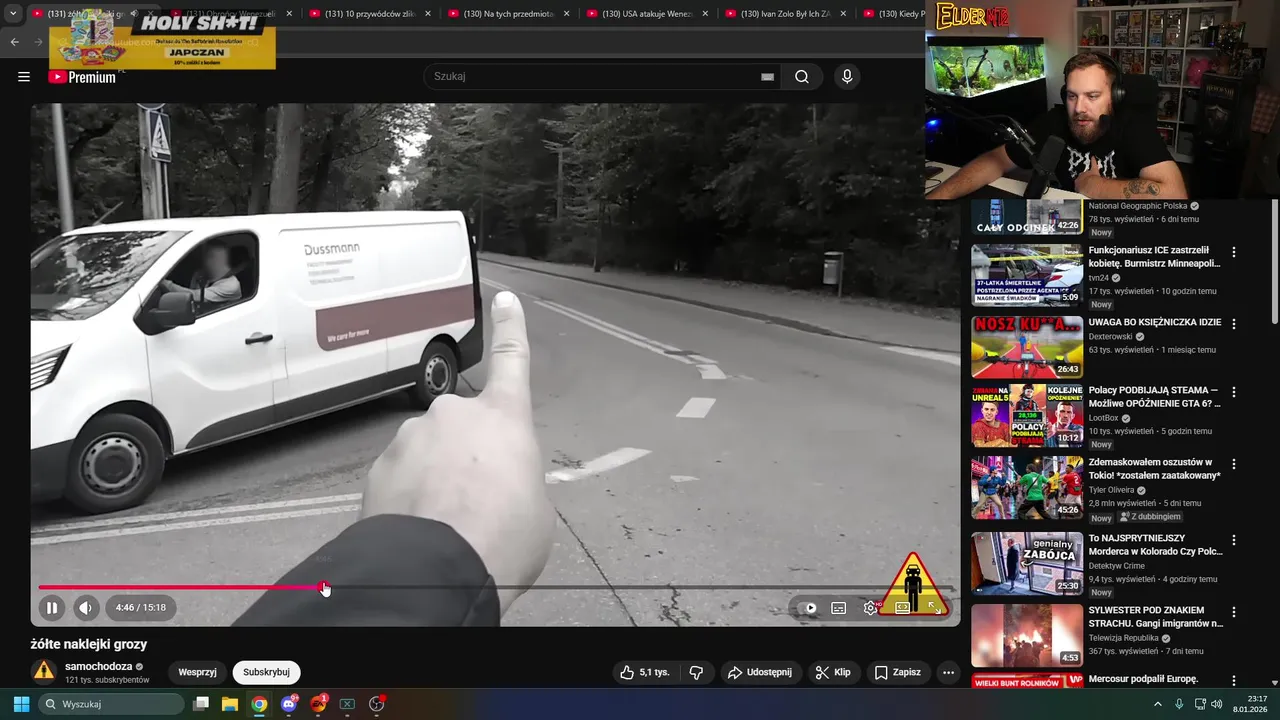Open menu for 'UWAGA BO KSIĘŻNICZKA IDZIE'
This screenshot has width=1280, height=720.
pos(1234,324)
